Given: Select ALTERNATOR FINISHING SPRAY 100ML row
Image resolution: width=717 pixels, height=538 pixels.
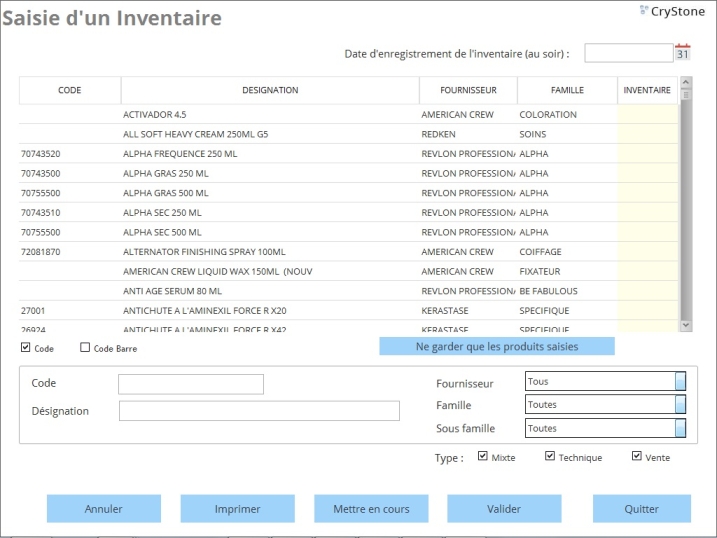Looking at the screenshot, I should (348, 252).
